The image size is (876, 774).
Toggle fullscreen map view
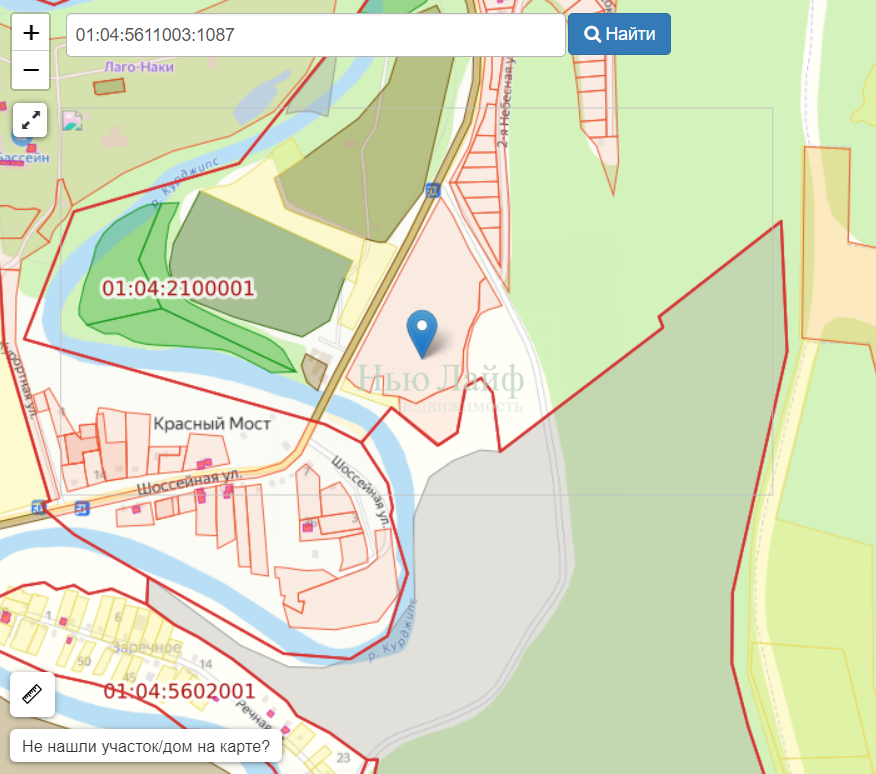[x=31, y=121]
